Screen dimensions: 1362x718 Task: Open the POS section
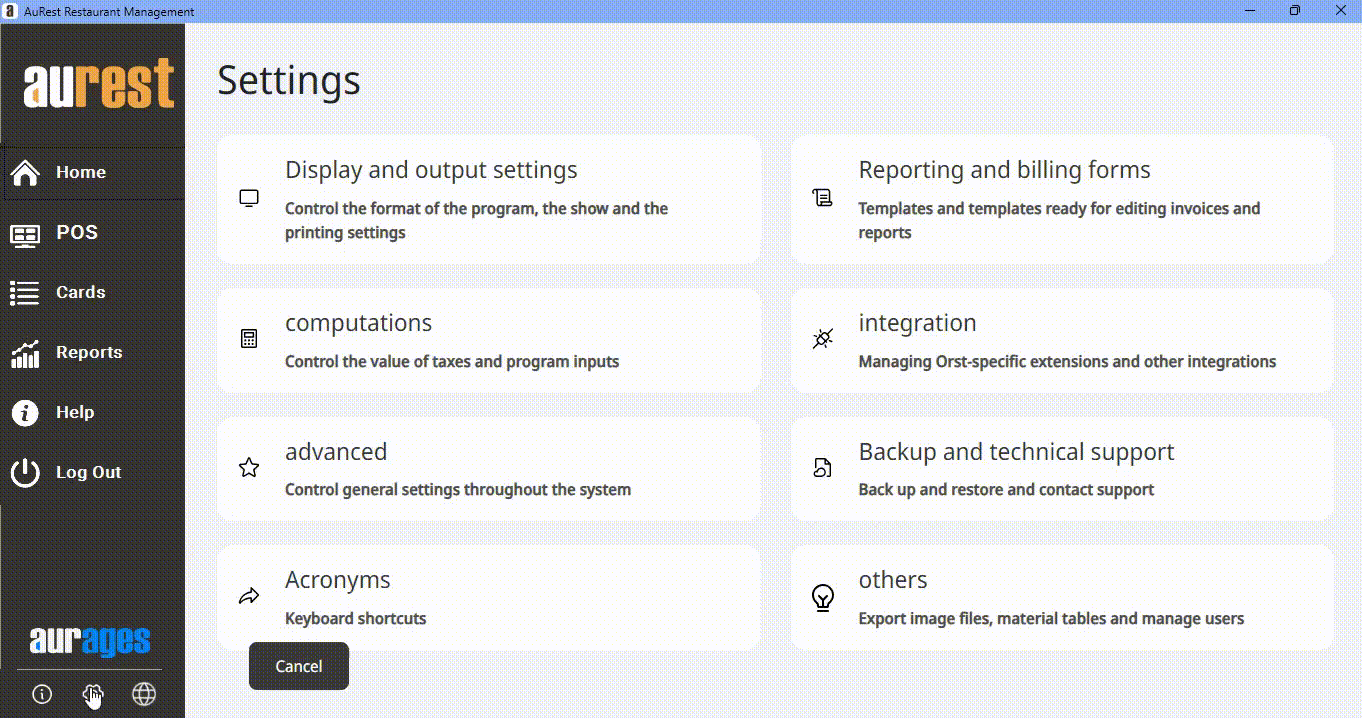pos(76,232)
